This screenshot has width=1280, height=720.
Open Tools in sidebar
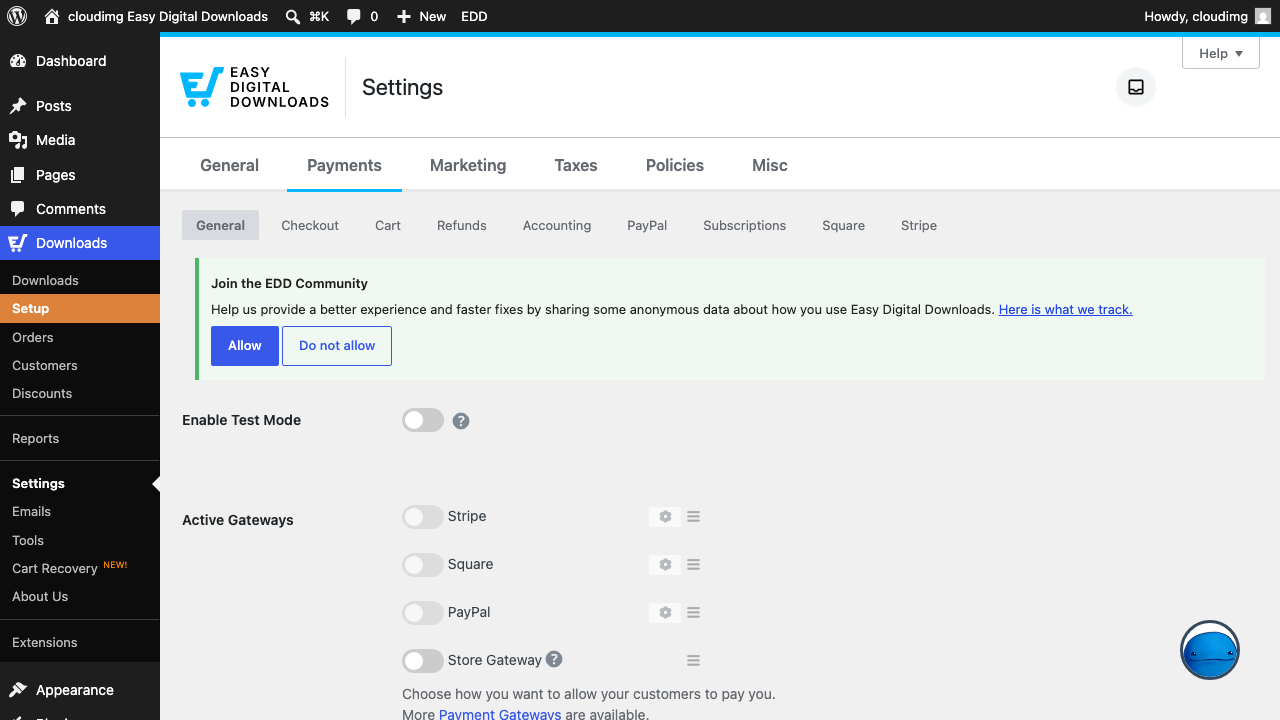[x=80, y=540]
